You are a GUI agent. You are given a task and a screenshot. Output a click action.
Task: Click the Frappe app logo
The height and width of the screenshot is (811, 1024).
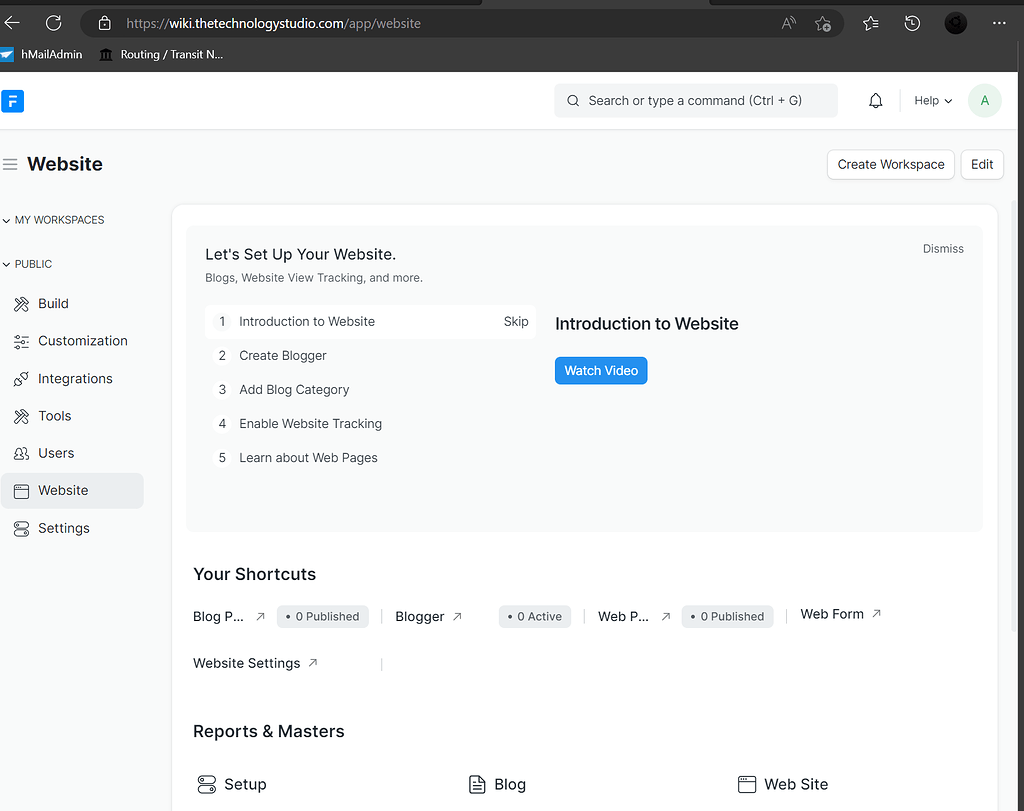[x=13, y=101]
